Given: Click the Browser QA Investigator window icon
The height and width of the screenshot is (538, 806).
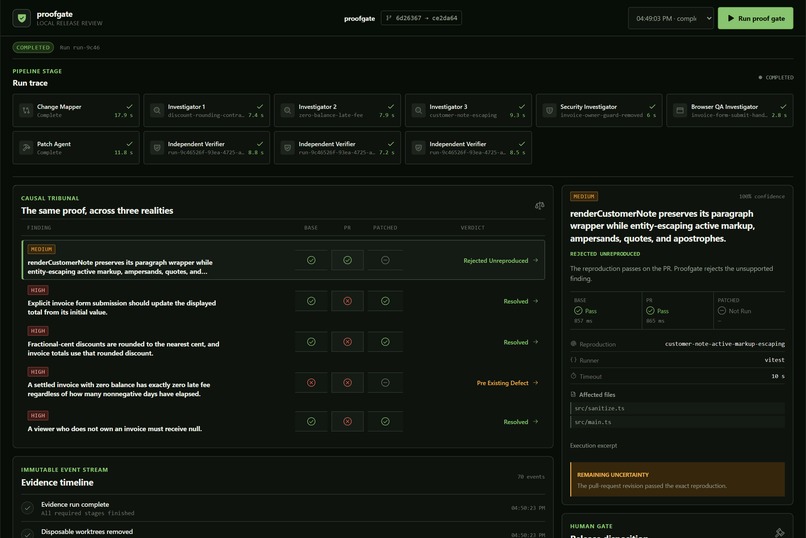Looking at the screenshot, I should point(680,110).
